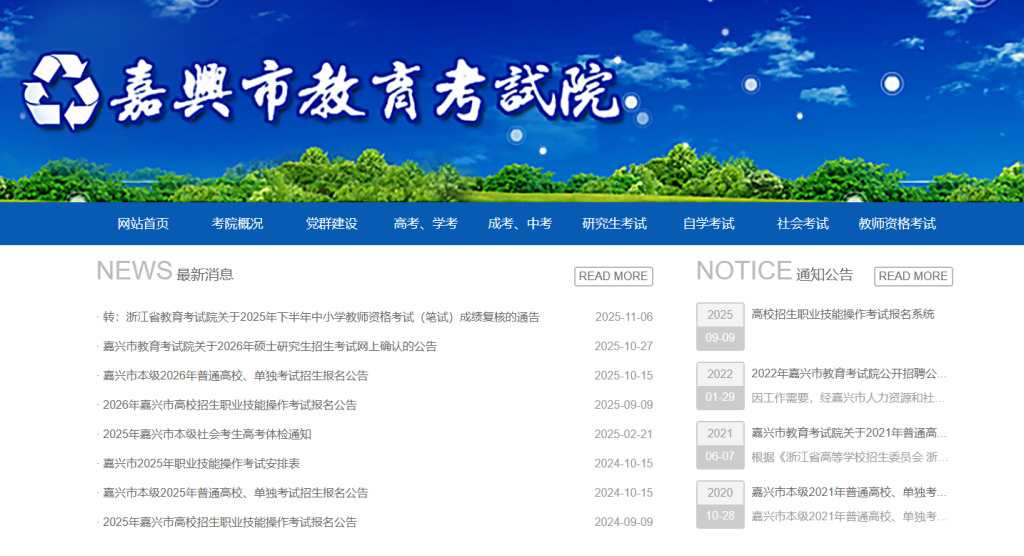Click the 2022 01-29 date badge

coord(720,385)
